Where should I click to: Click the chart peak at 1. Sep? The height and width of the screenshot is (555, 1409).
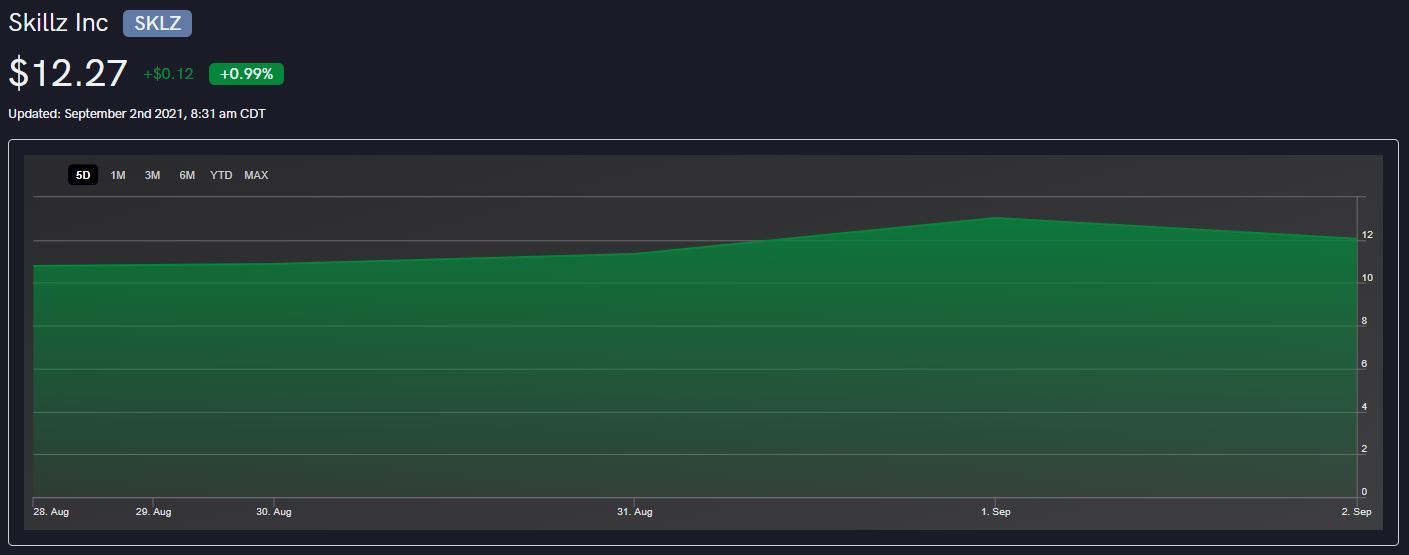tap(995, 217)
